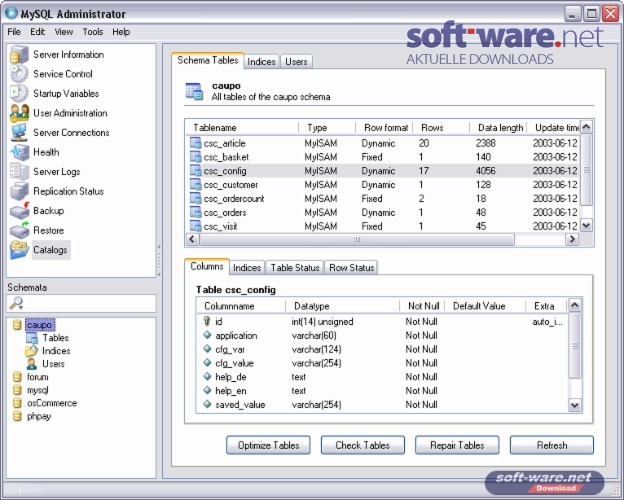
Task: Click the table icon beside csc_basket
Action: pyautogui.click(x=195, y=157)
